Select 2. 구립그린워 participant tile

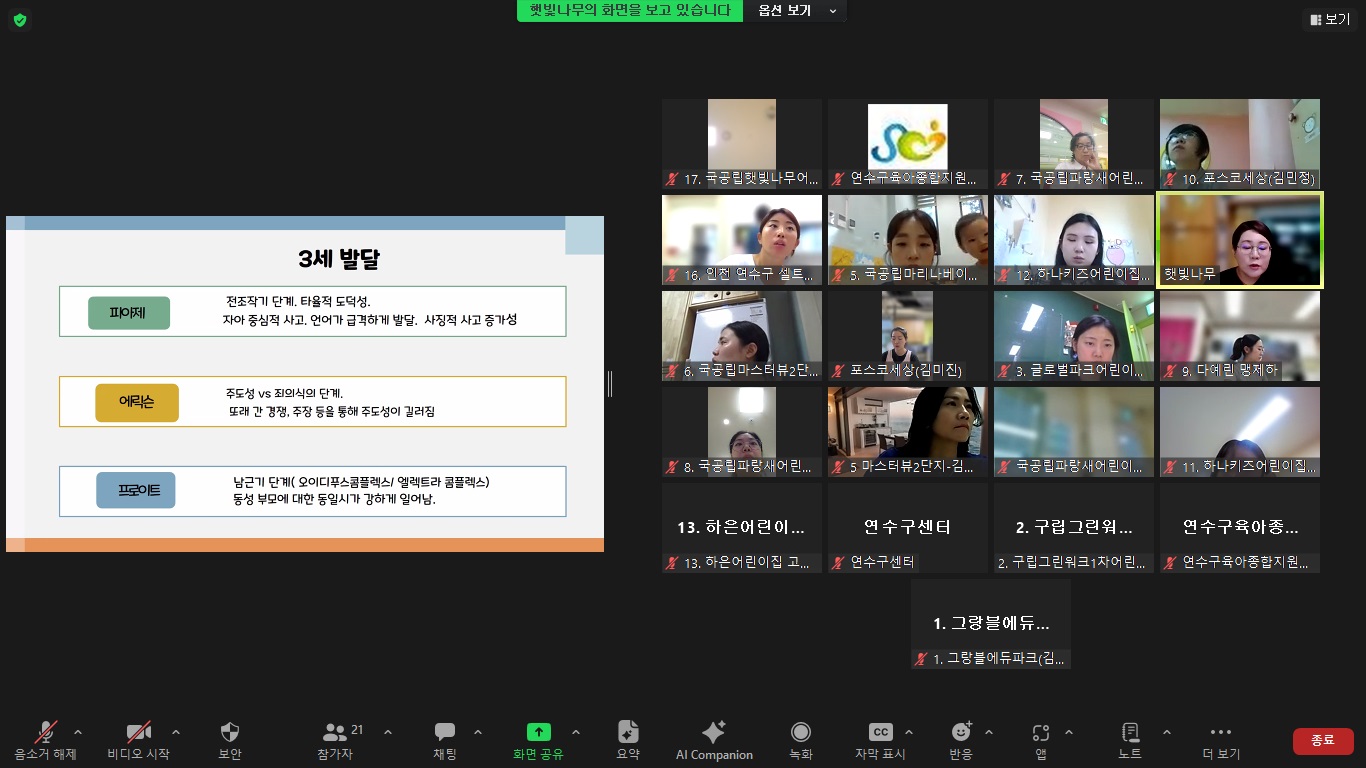coord(1074,528)
